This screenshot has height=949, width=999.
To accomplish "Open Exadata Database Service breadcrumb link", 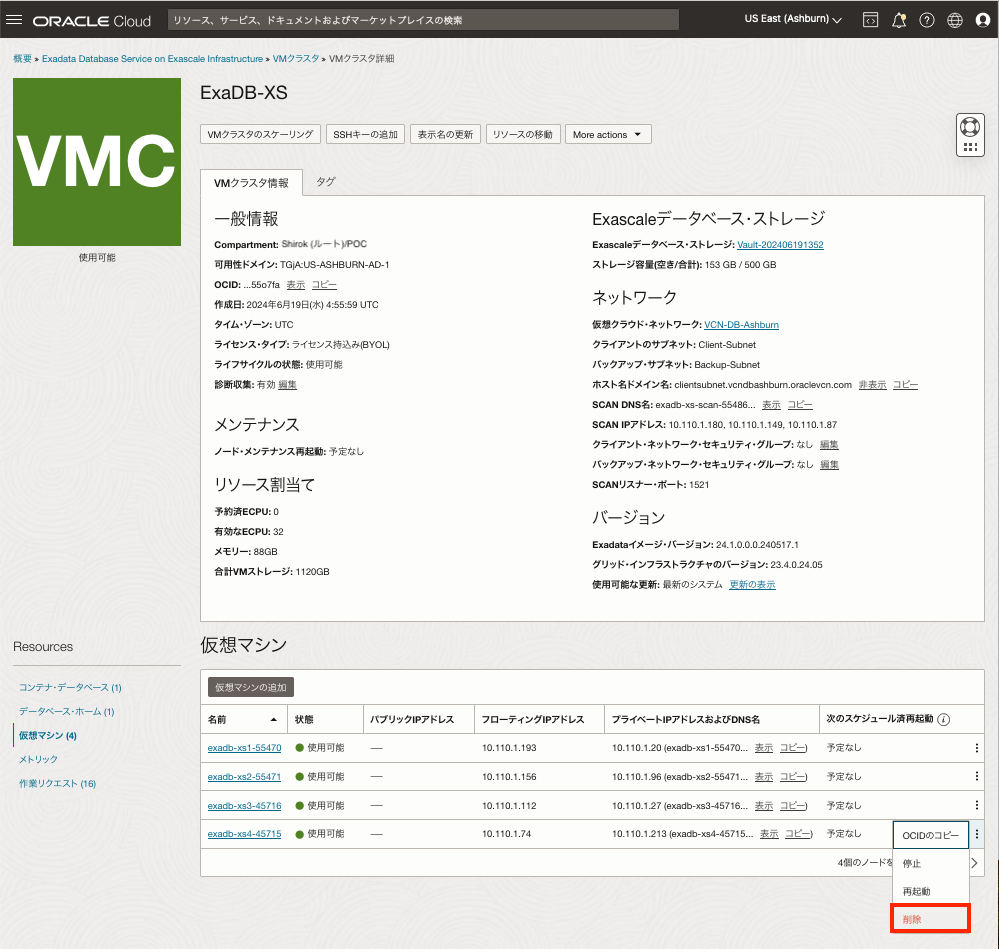I will click(x=152, y=59).
